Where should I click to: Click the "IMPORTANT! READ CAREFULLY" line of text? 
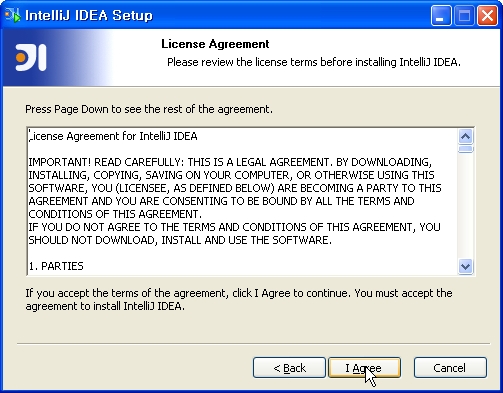(x=230, y=162)
